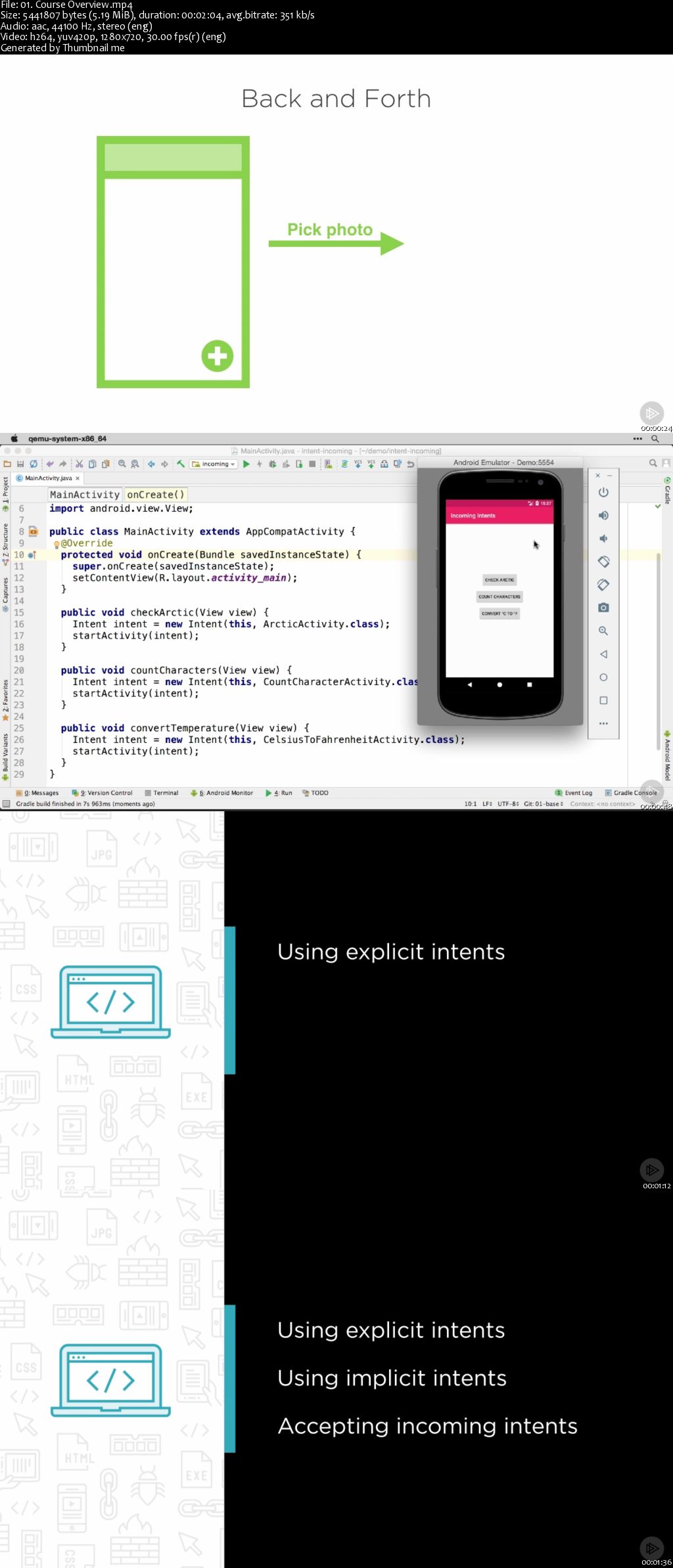Open the TODO tool window

pyautogui.click(x=315, y=793)
